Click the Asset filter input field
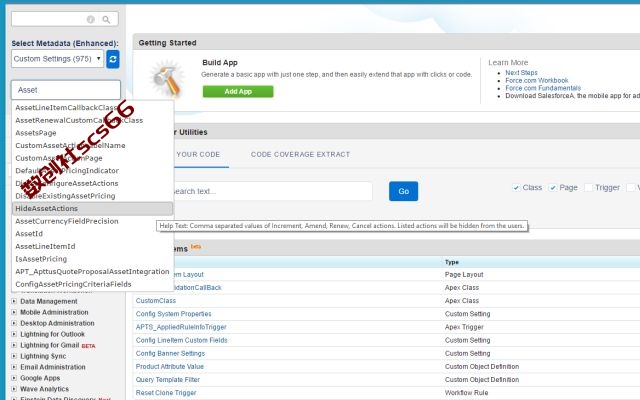 [66, 90]
